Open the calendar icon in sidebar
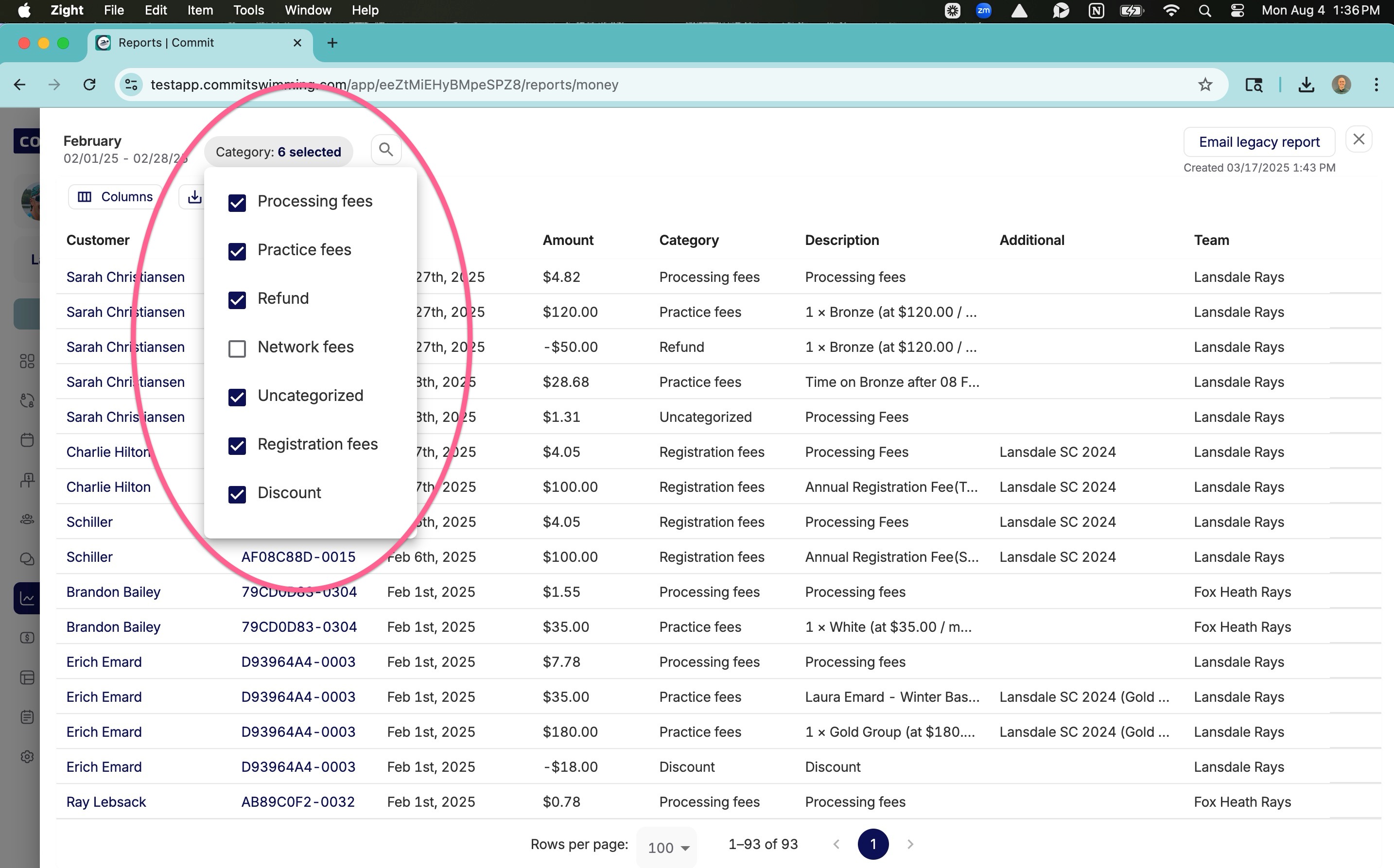1394x868 pixels. [x=27, y=440]
